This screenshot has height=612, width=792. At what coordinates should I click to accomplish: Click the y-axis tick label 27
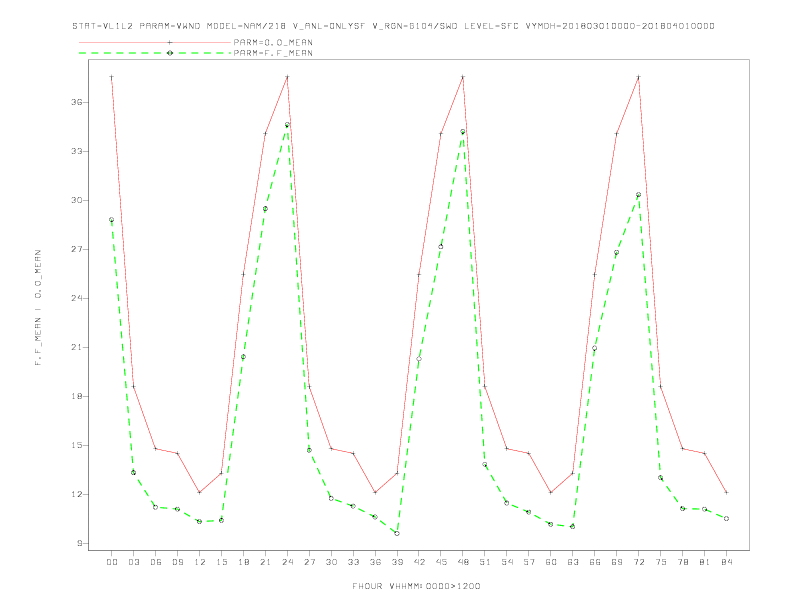(77, 249)
